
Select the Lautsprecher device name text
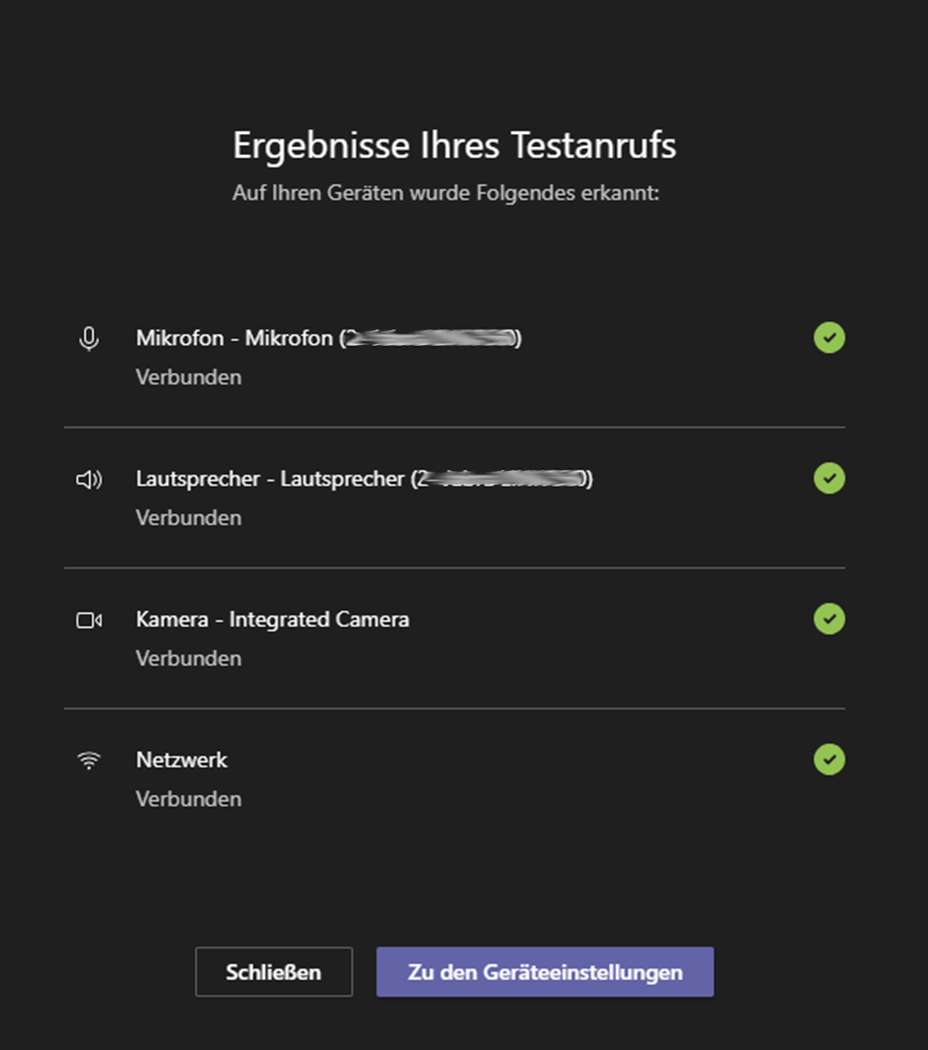(364, 479)
